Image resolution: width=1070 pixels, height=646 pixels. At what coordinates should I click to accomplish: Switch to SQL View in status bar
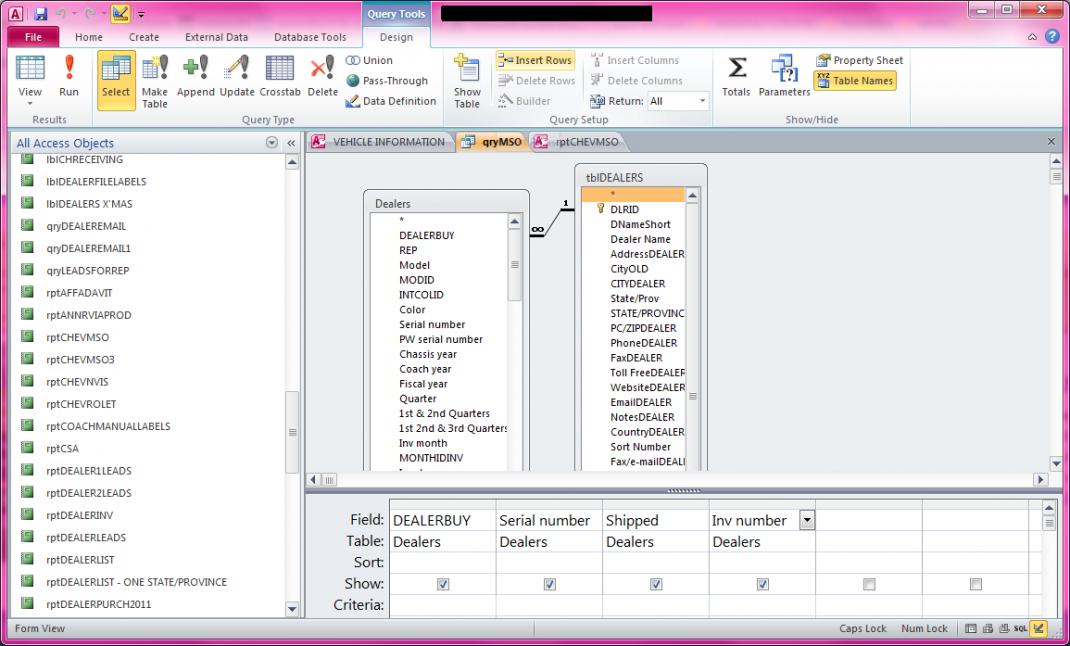click(1020, 629)
